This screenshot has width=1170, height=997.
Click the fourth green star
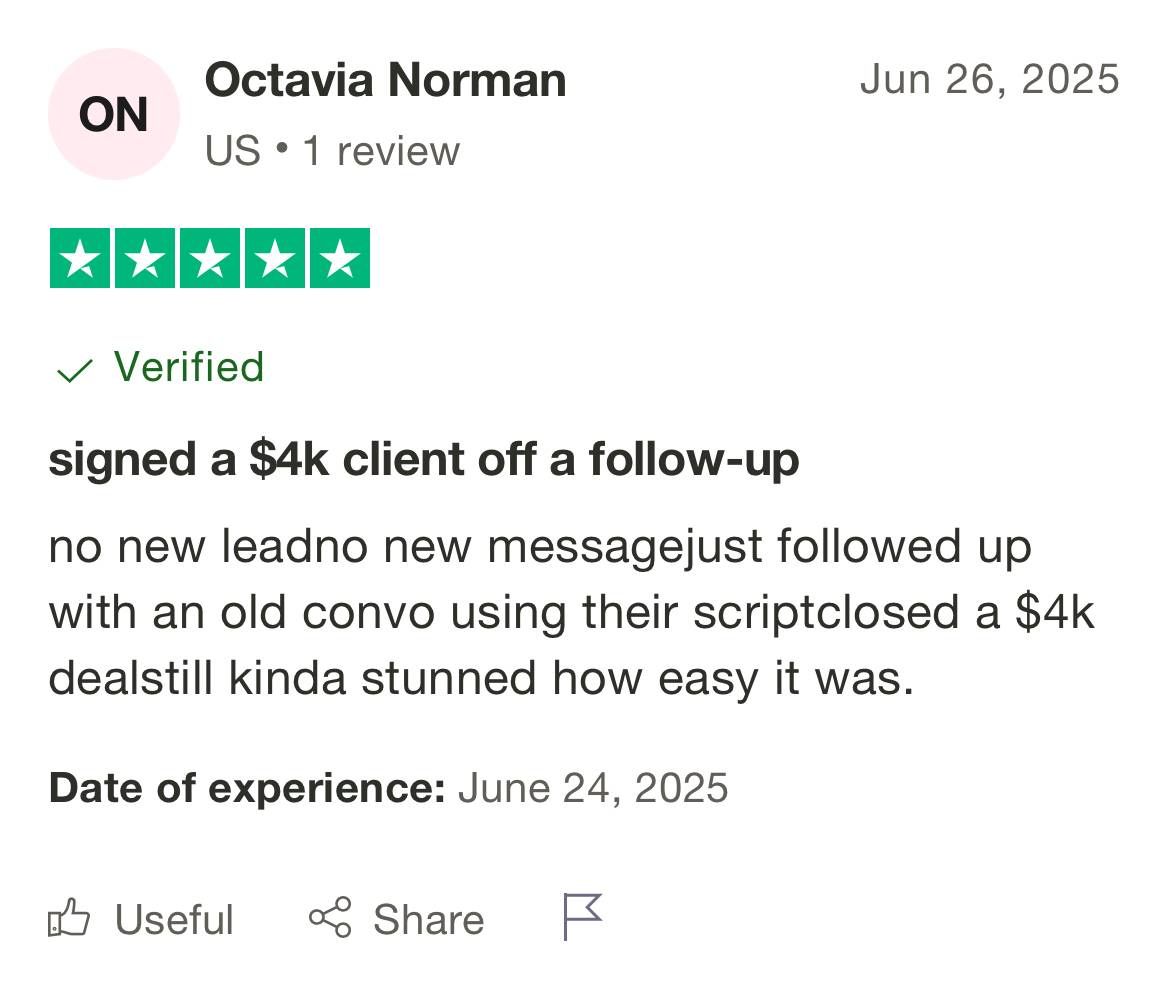tap(275, 258)
